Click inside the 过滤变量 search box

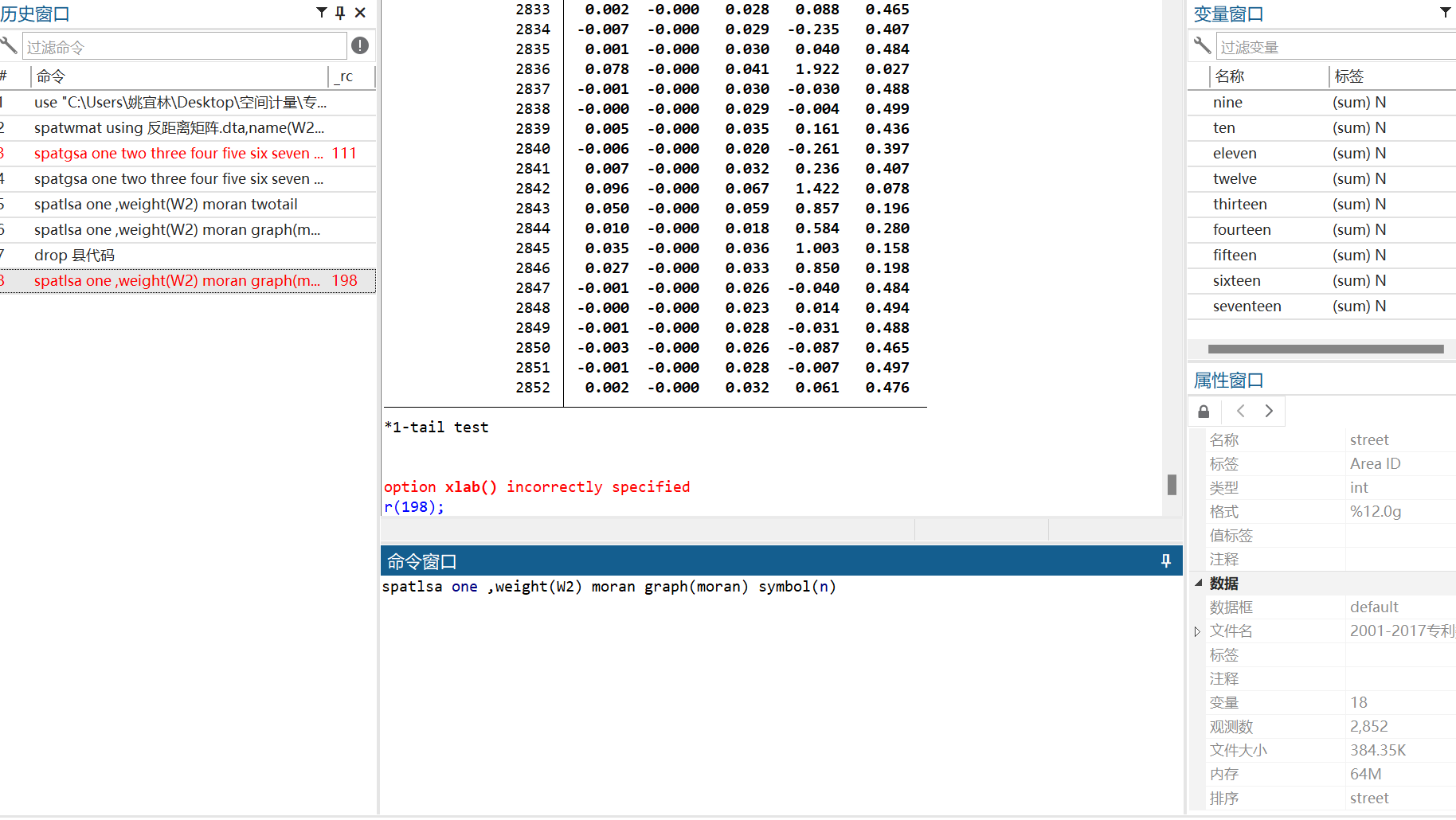click(1330, 45)
